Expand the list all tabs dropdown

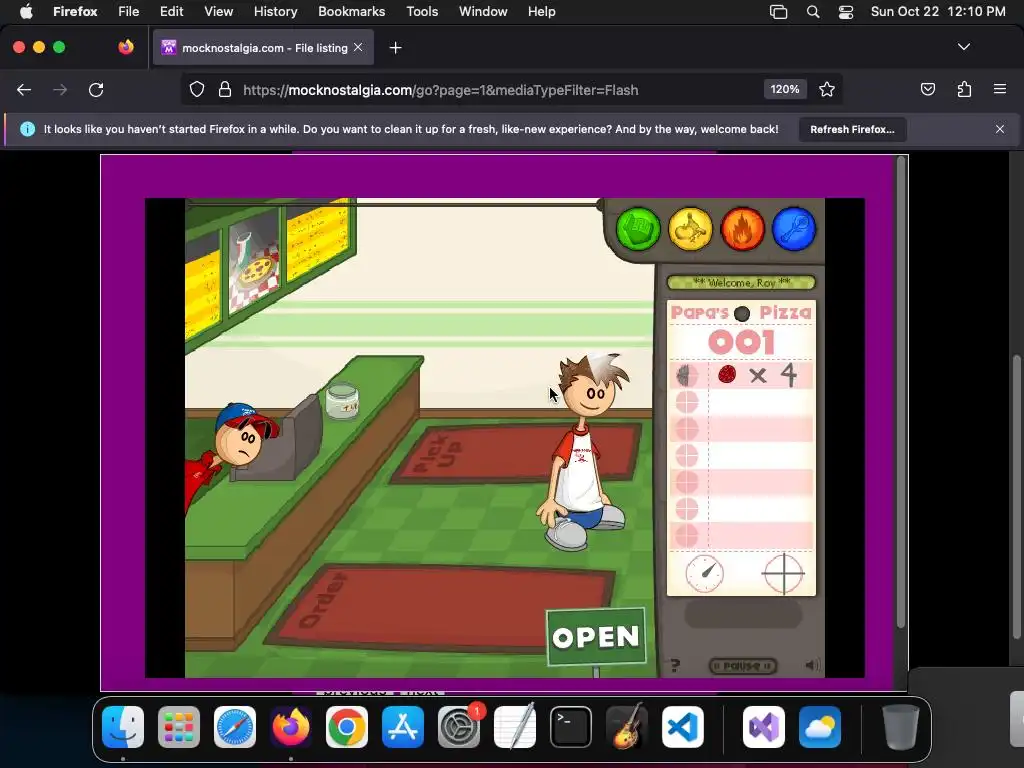(963, 47)
